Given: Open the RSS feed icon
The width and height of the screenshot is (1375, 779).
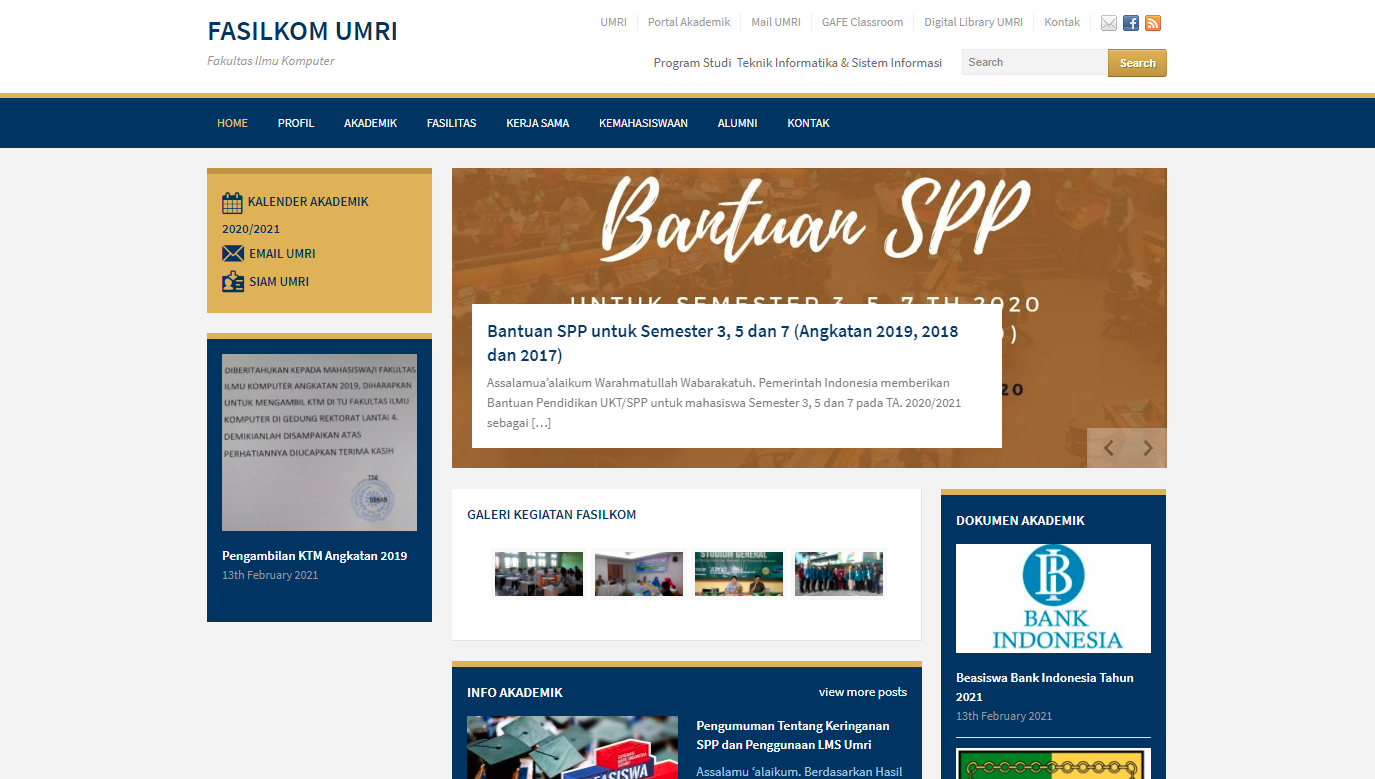Looking at the screenshot, I should point(1153,23).
